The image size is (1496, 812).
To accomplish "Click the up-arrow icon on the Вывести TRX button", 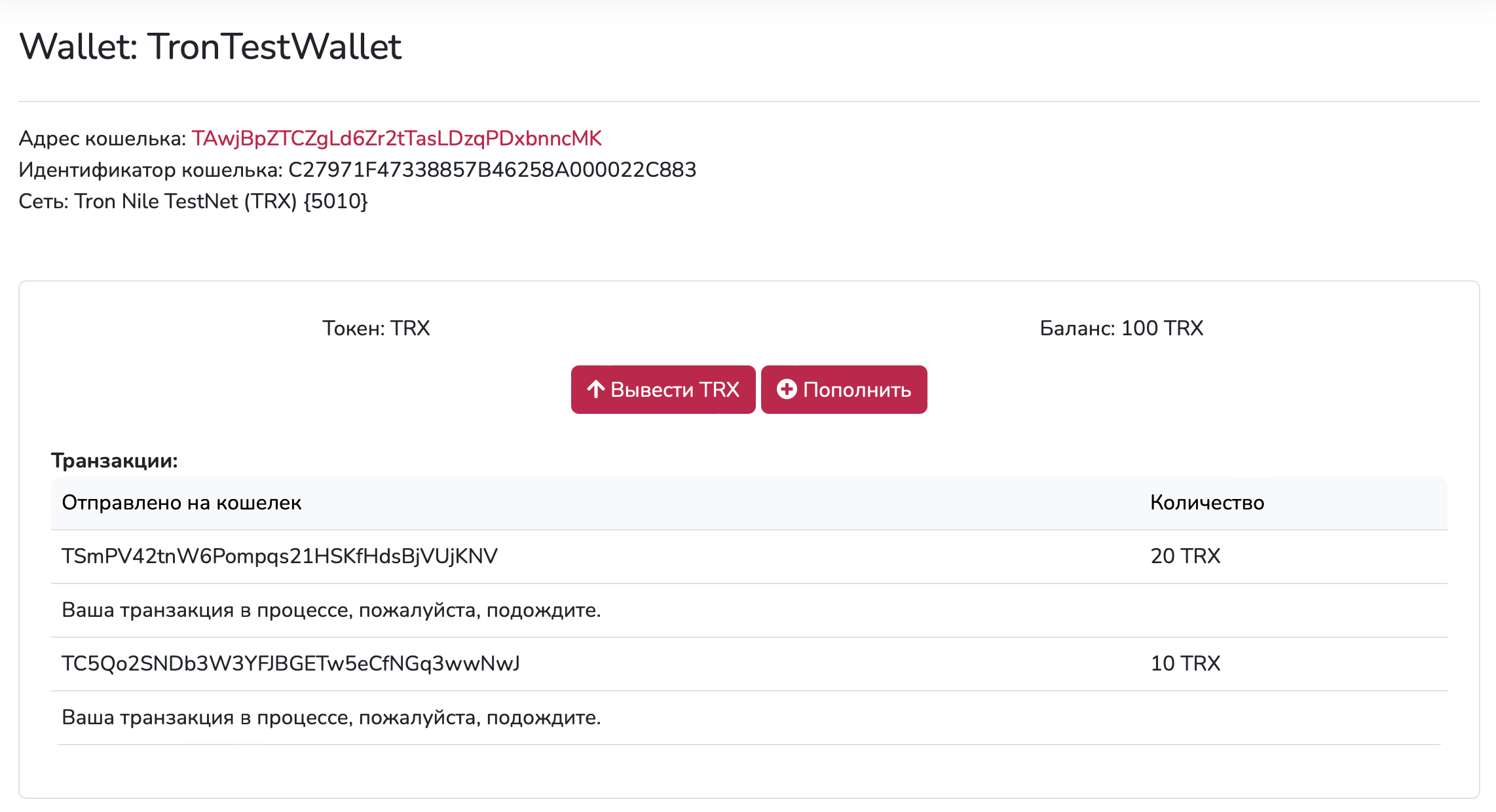I will point(595,390).
